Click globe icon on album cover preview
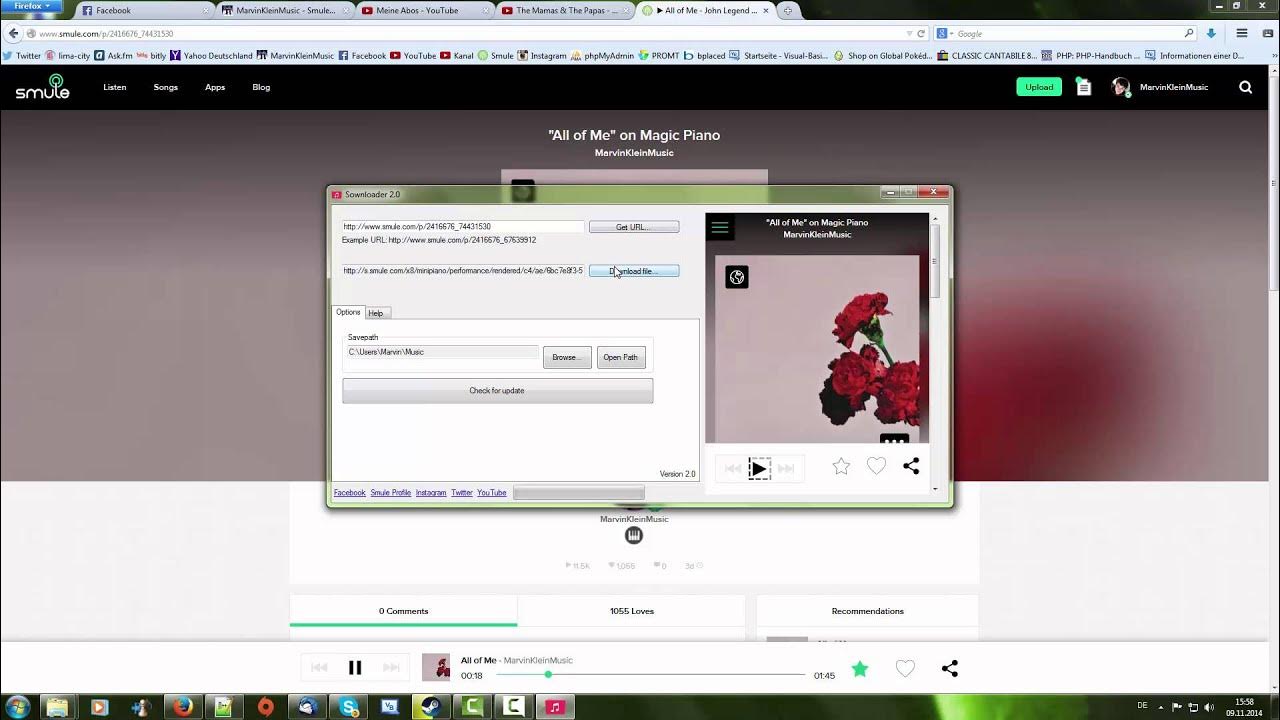Screen dimensions: 1280x720 [737, 277]
